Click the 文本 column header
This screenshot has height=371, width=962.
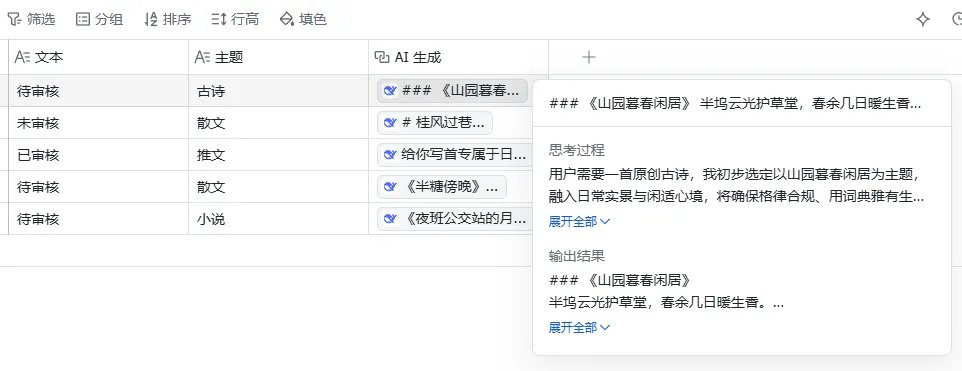click(98, 57)
